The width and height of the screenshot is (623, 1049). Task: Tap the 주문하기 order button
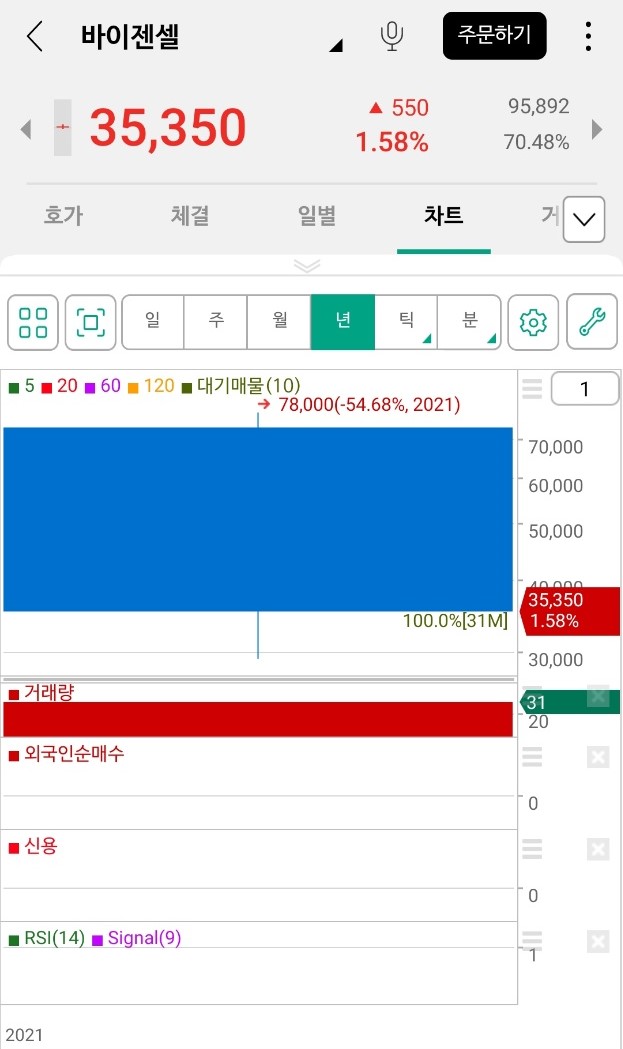tap(495, 35)
